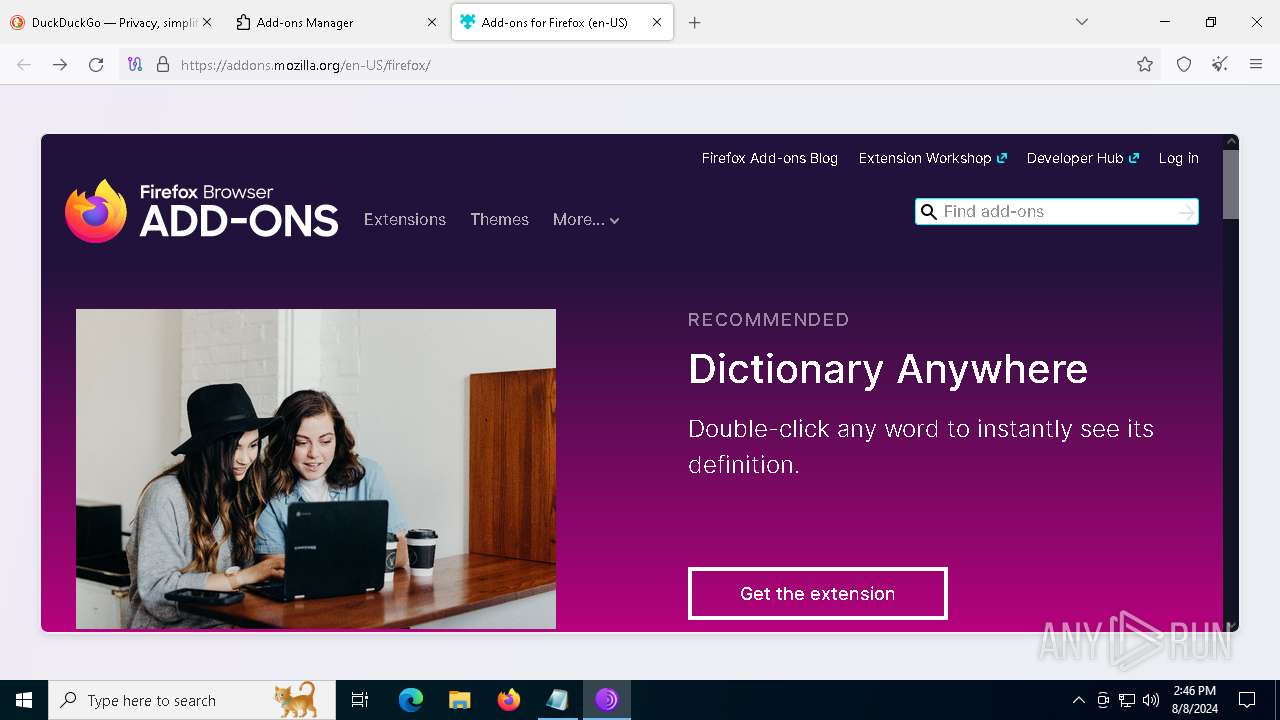Click the taskbar clock and date
Screen dimensions: 1280x720
(x=1195, y=700)
